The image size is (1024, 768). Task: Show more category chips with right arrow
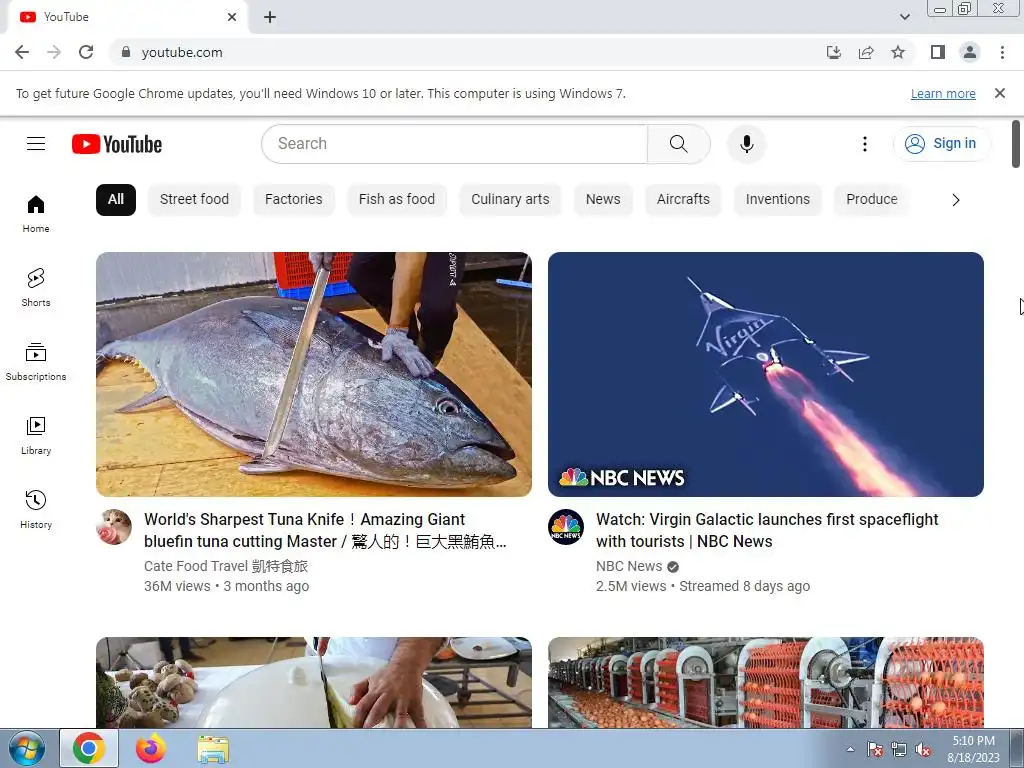(955, 200)
